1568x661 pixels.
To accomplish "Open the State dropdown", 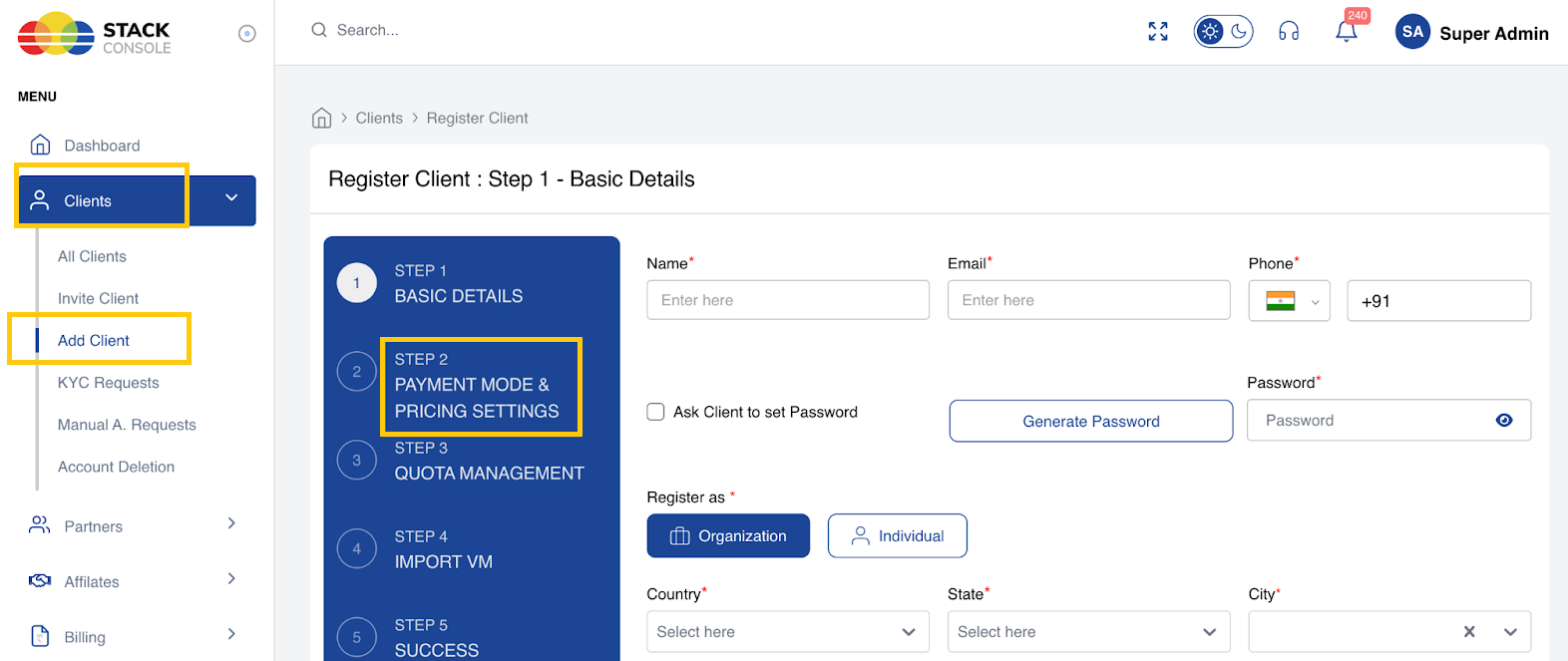I will coord(1088,632).
